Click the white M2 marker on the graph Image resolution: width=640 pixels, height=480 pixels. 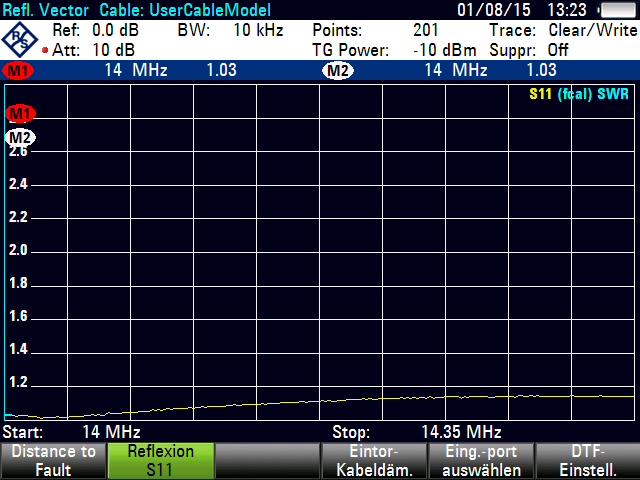pos(20,137)
